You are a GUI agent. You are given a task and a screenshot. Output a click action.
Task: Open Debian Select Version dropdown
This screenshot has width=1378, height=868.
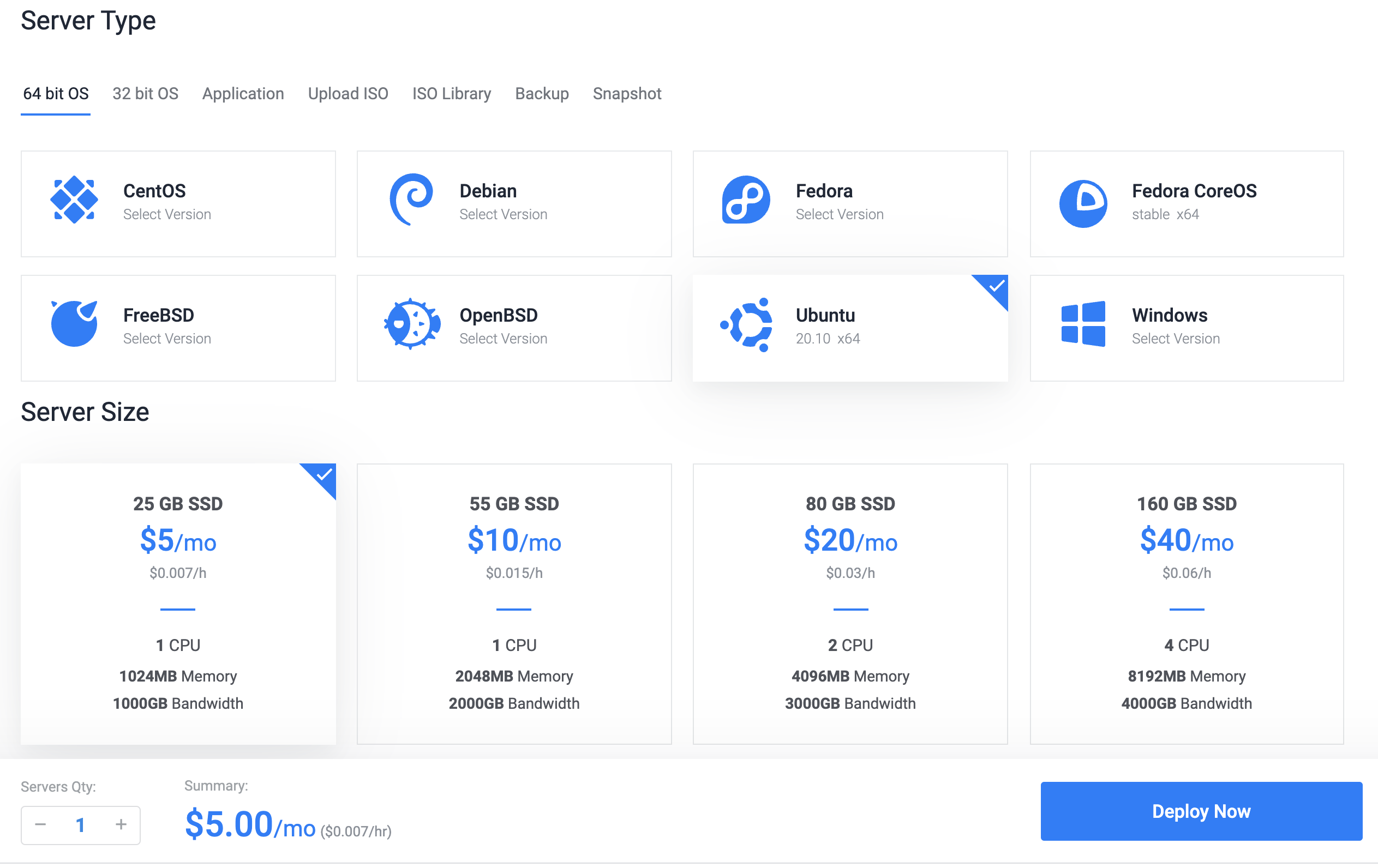503,214
